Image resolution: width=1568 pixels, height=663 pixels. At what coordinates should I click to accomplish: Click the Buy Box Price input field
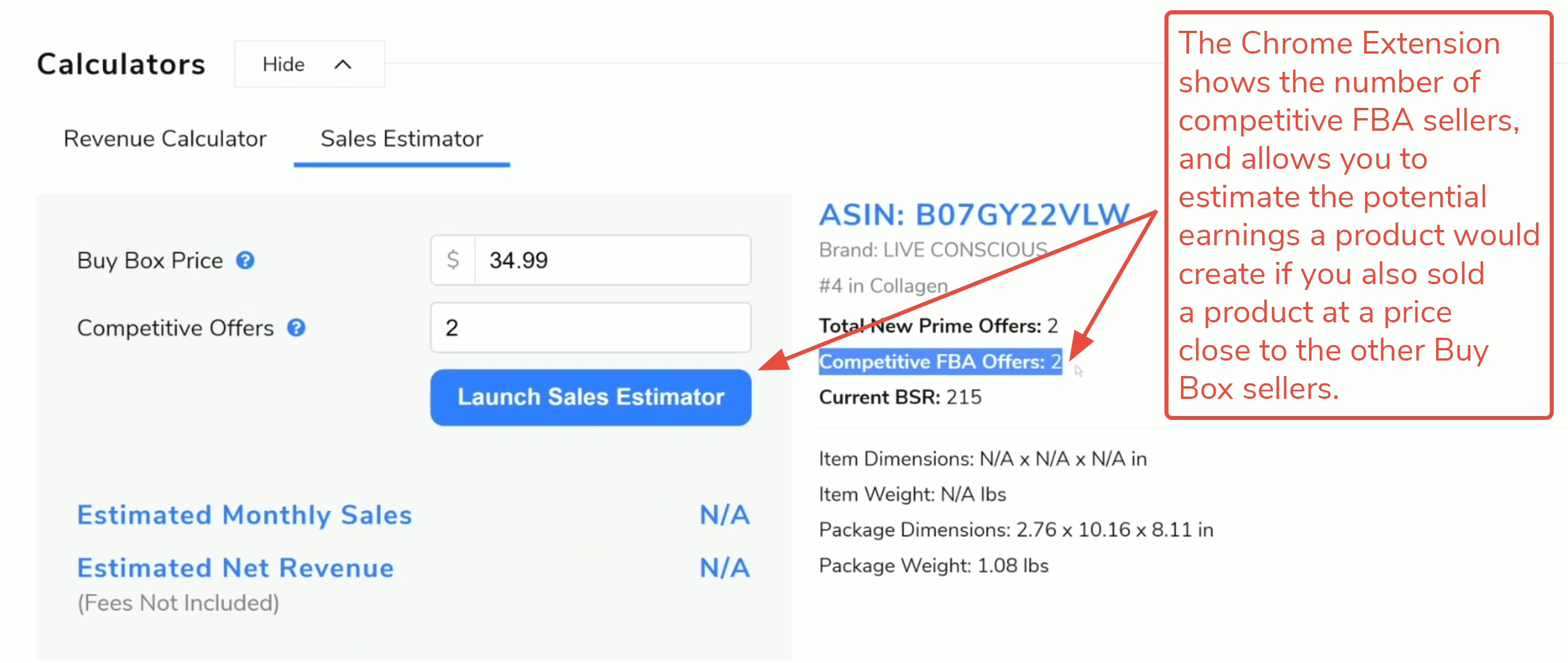(x=612, y=260)
